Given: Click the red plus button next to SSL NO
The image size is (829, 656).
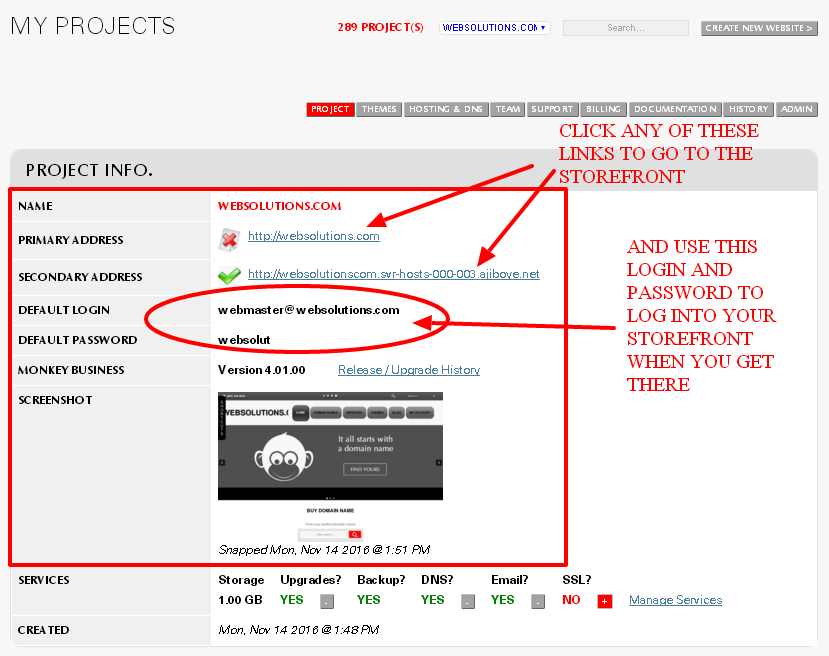Looking at the screenshot, I should point(605,601).
